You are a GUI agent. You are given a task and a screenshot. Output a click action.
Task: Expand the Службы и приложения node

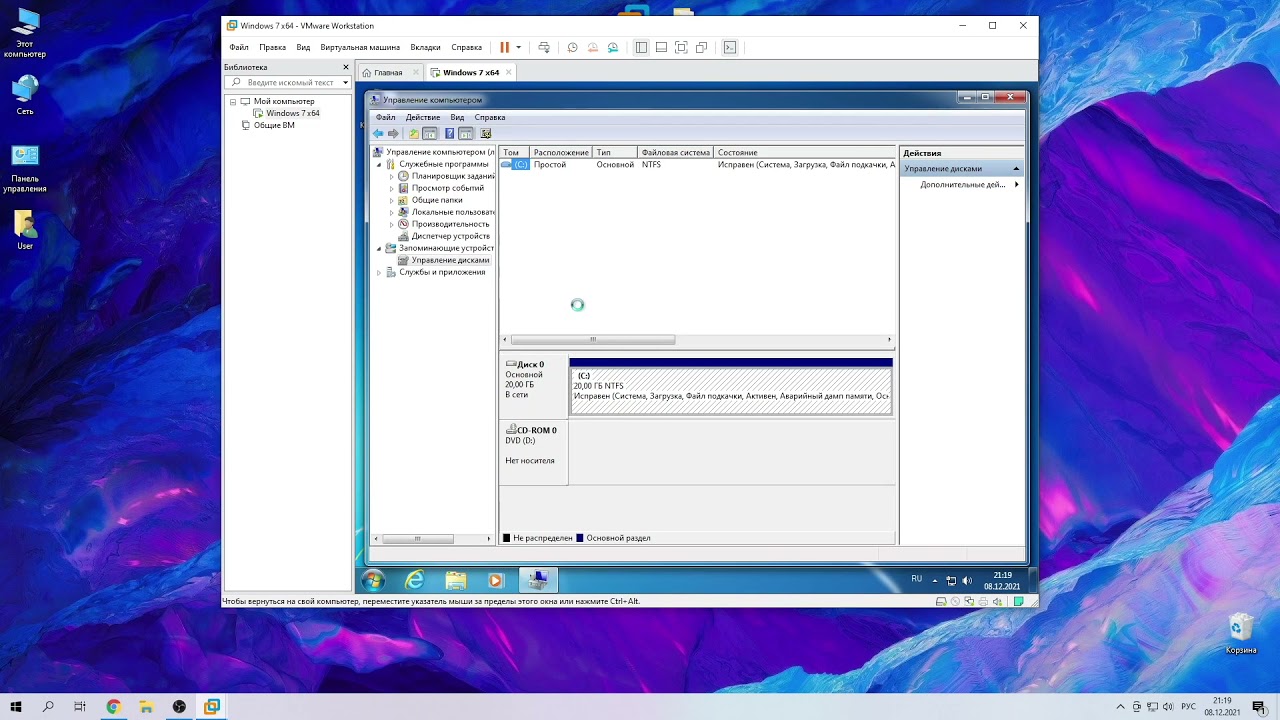pyautogui.click(x=379, y=272)
